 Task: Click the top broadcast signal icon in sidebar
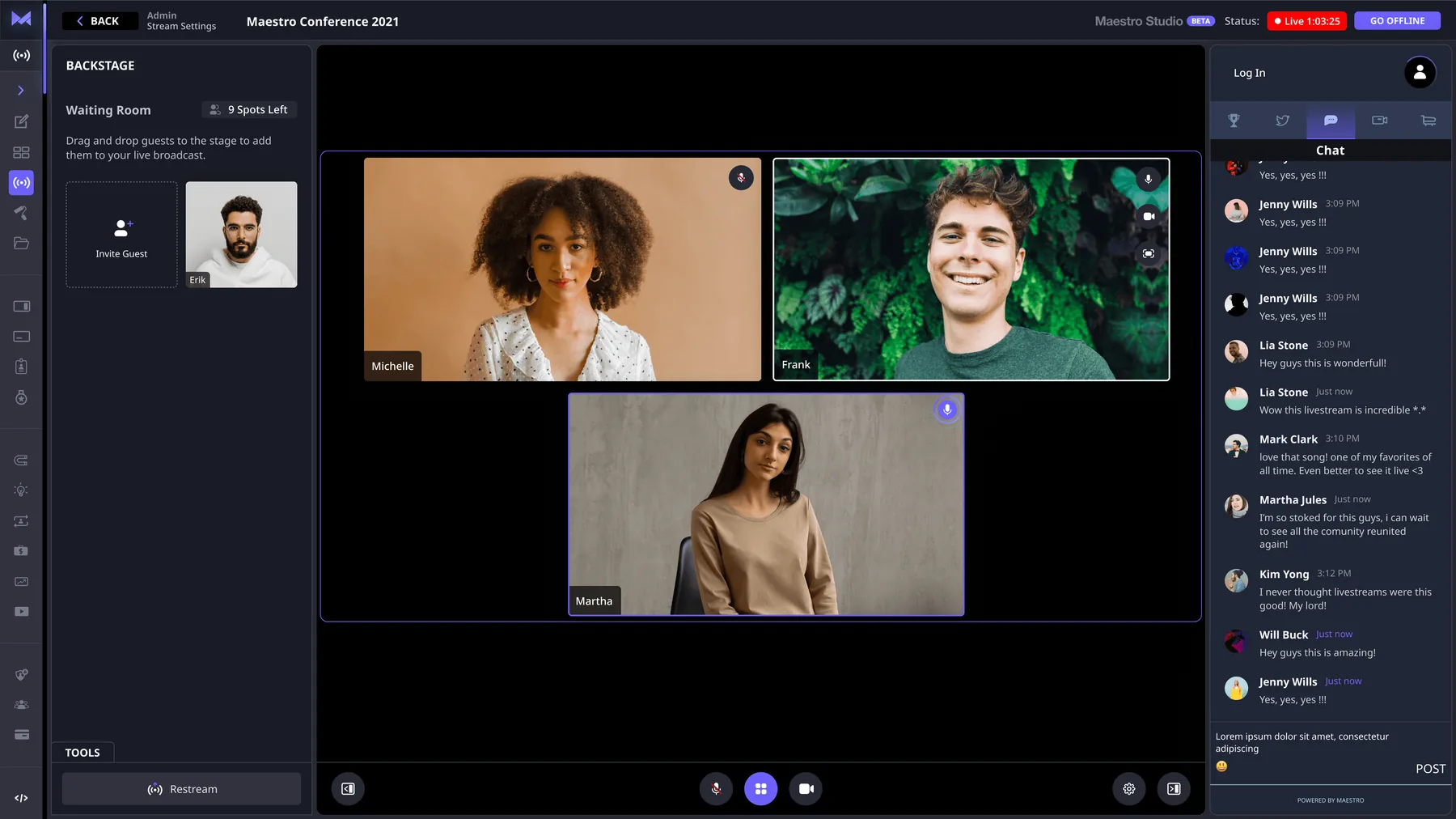click(x=21, y=56)
